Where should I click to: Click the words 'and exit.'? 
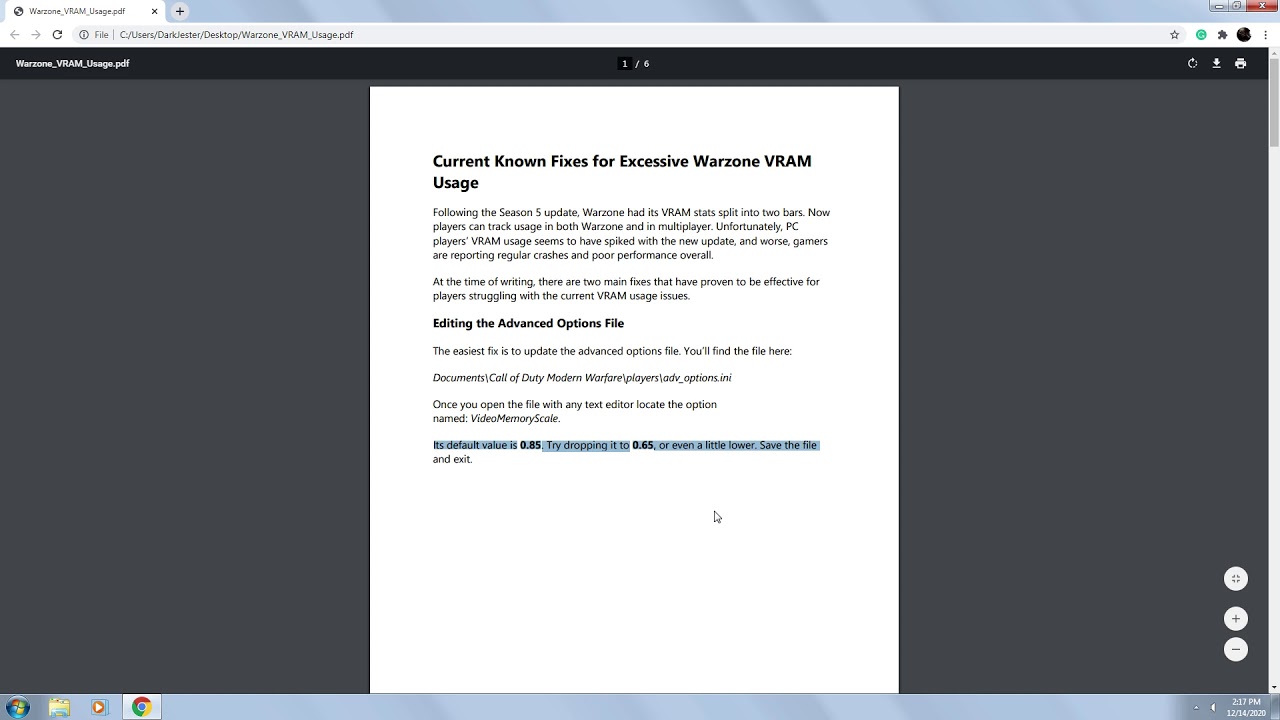pos(452,459)
